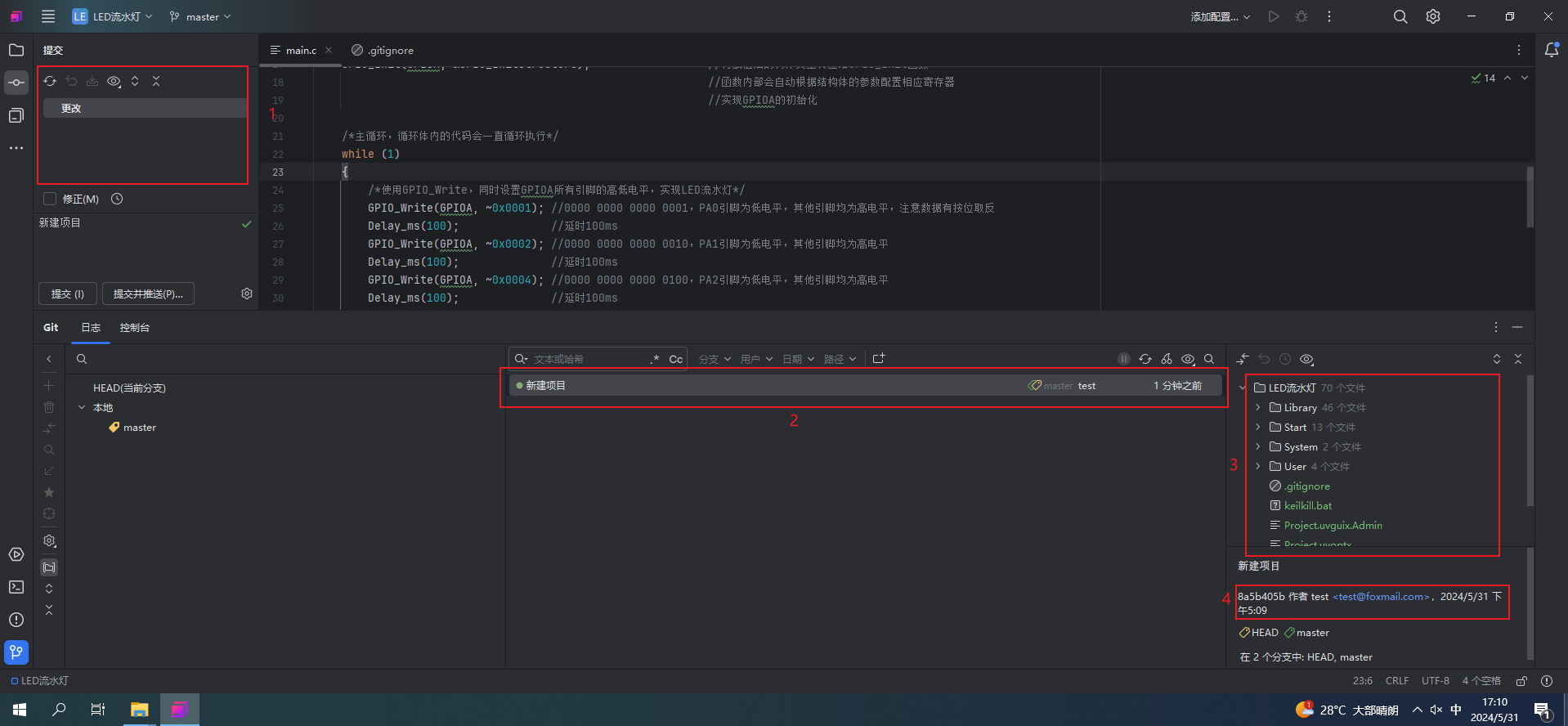Image resolution: width=1568 pixels, height=726 pixels.
Task: Enable the Amend (修正) checkbox
Action: tap(50, 199)
